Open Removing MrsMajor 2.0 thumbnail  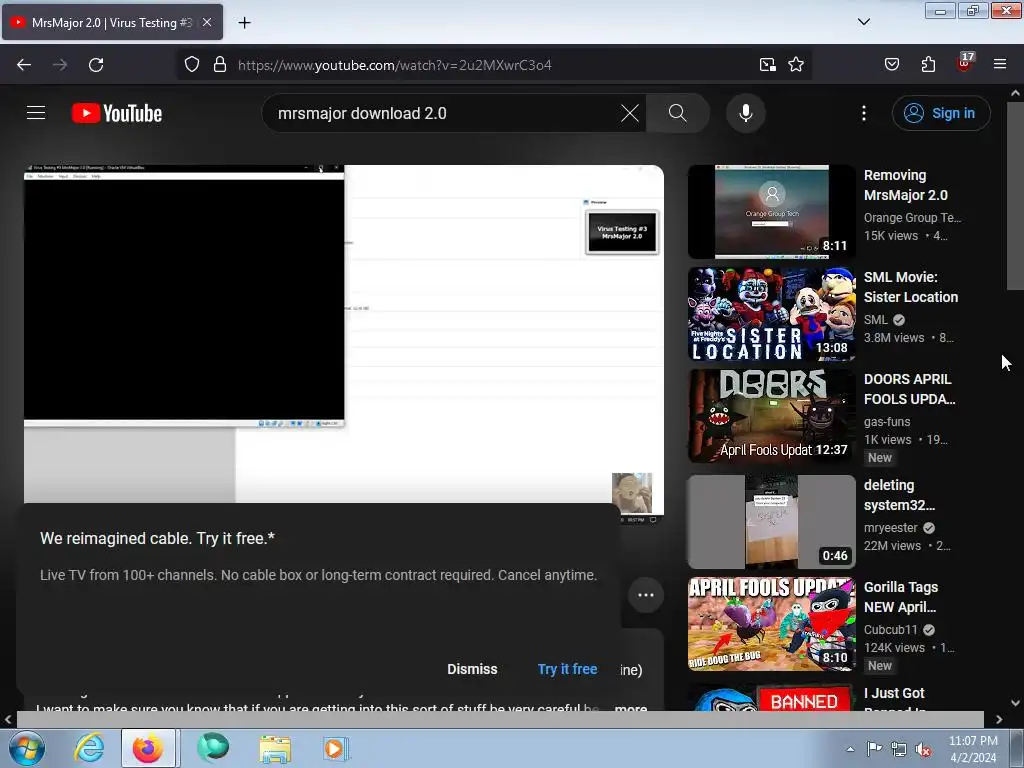(x=771, y=212)
